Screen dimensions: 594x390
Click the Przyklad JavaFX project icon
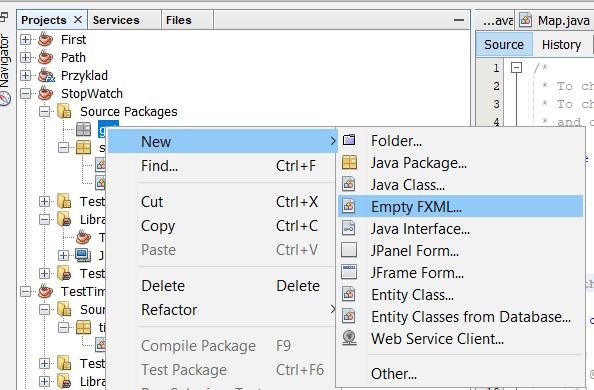pos(46,75)
